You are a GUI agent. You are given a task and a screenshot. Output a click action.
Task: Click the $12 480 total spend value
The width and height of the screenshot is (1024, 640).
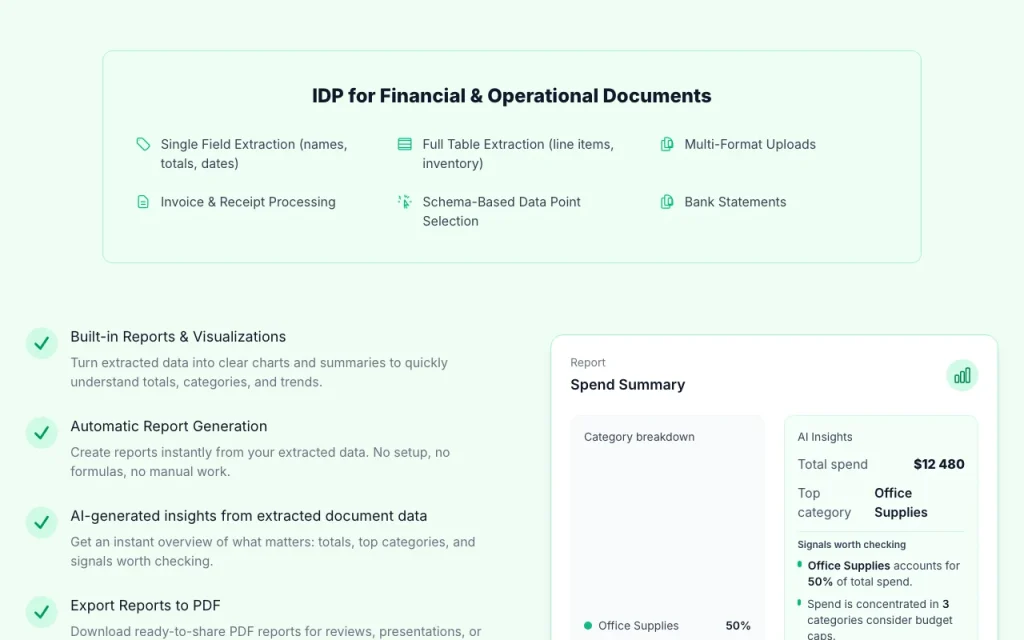point(939,464)
